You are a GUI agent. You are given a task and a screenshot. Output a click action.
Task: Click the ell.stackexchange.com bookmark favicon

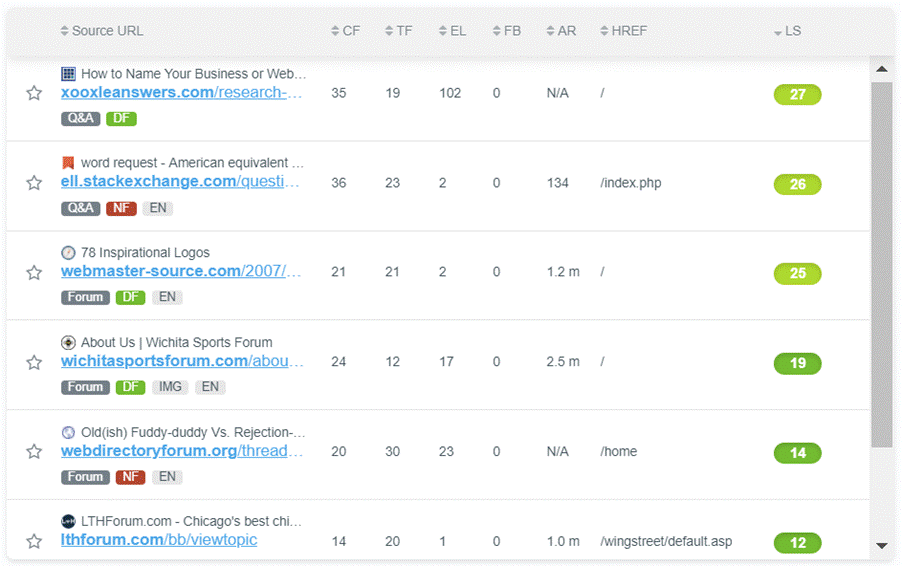pyautogui.click(x=68, y=163)
